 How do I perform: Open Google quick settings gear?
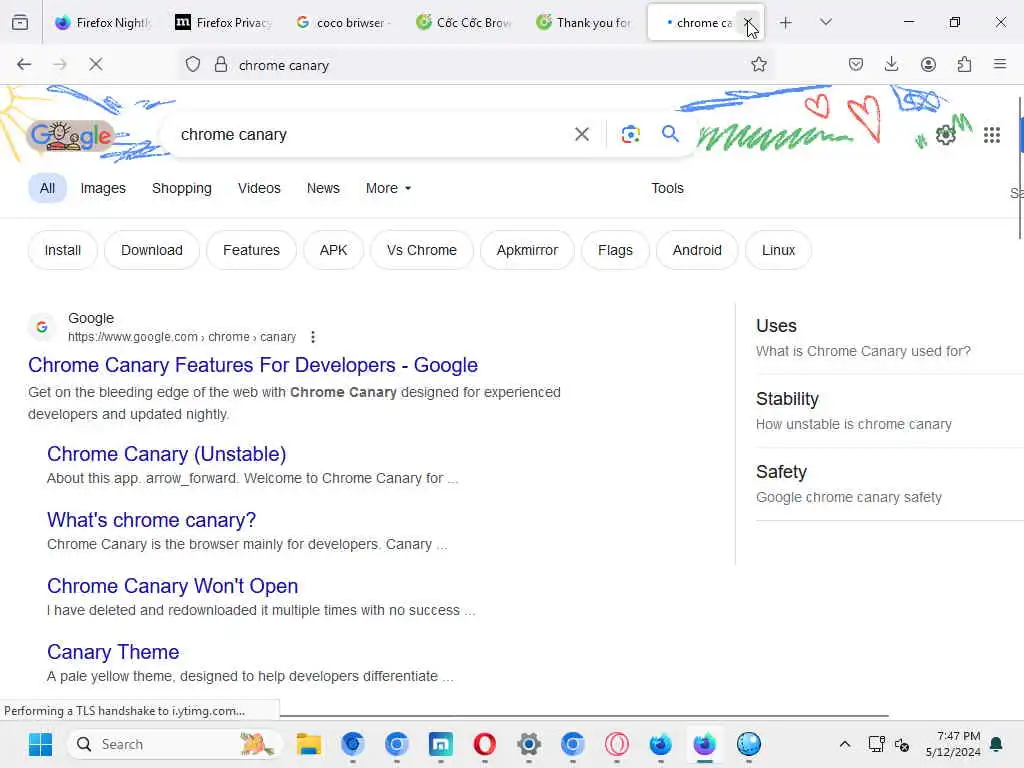[x=945, y=135]
